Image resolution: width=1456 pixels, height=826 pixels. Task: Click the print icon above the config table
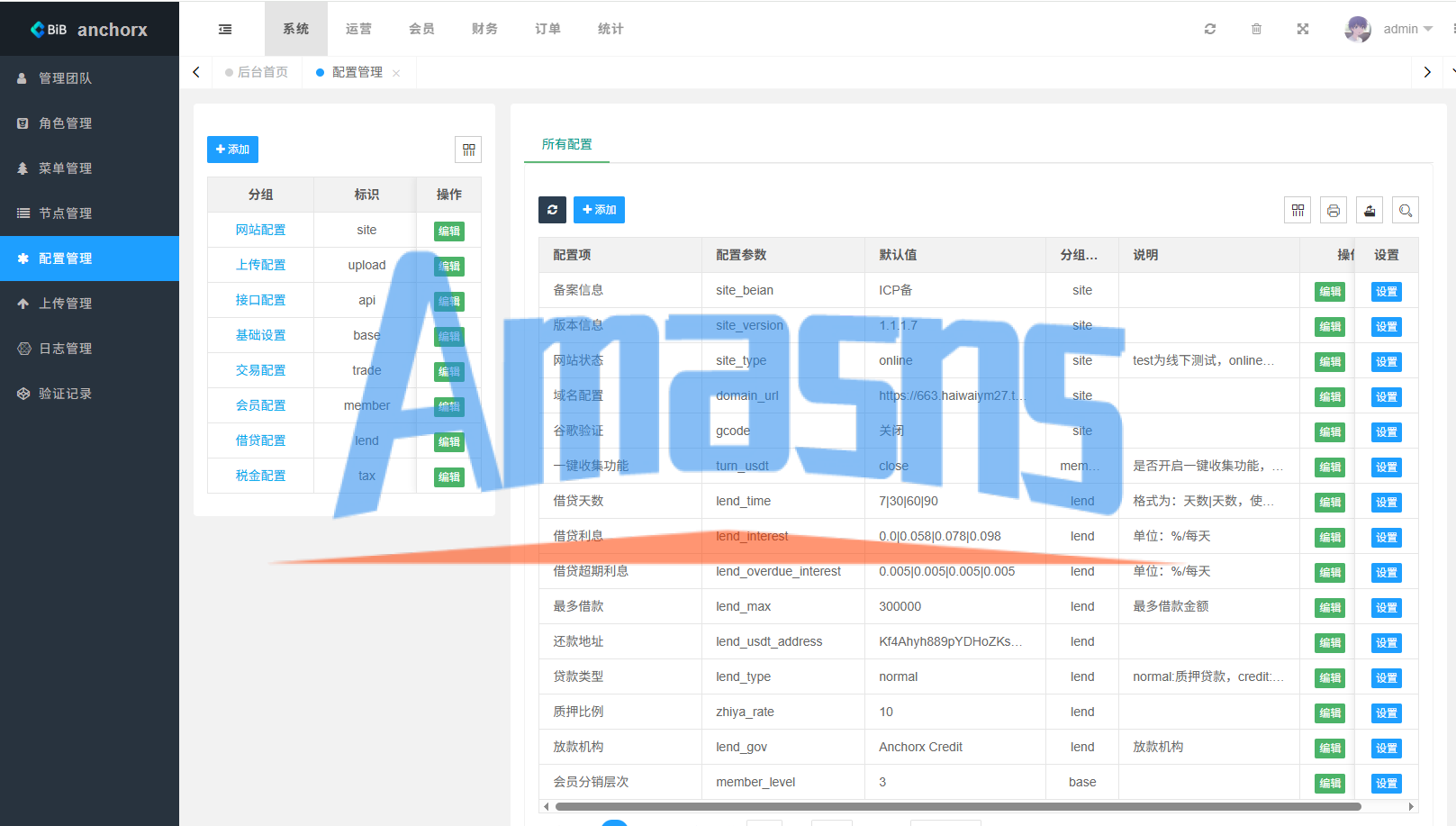click(x=1334, y=211)
